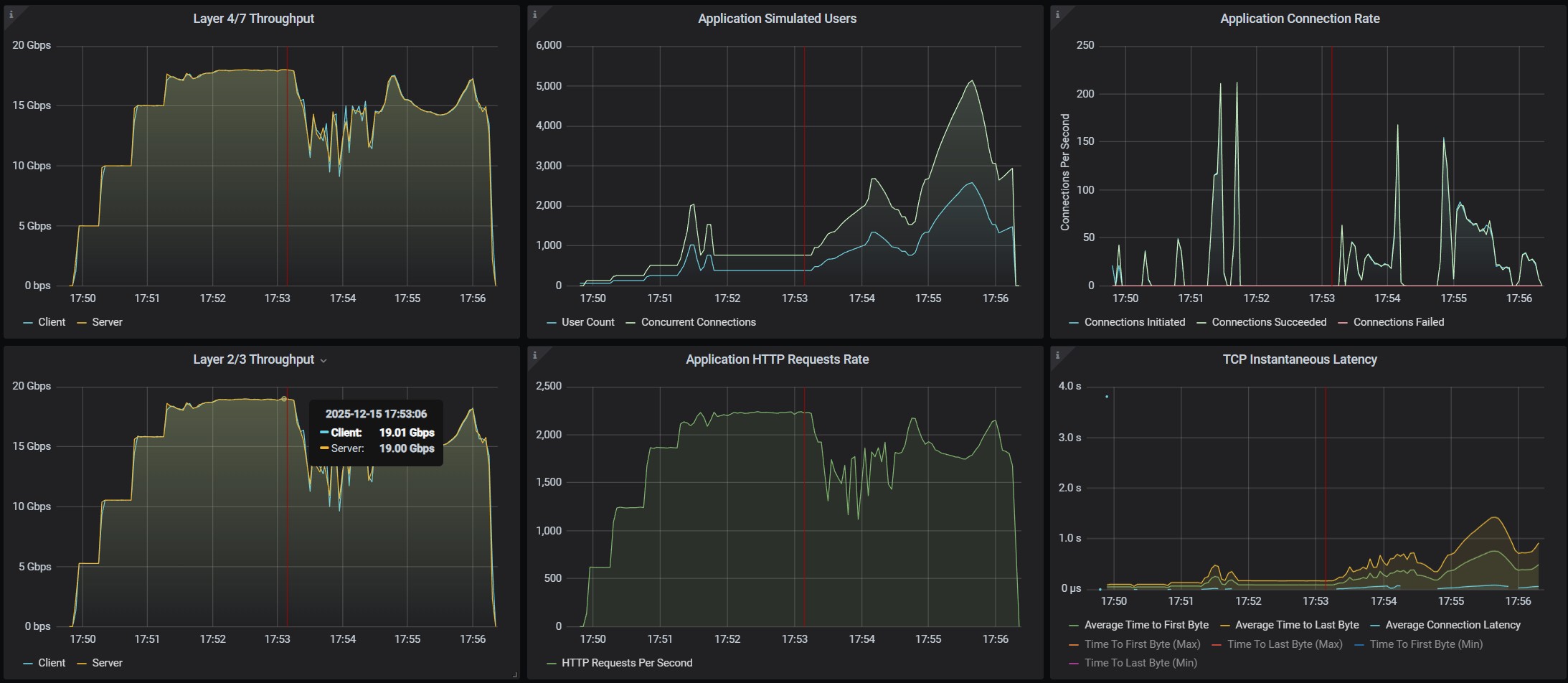Show the Time To Last Byte (Min) series

tap(1140, 663)
